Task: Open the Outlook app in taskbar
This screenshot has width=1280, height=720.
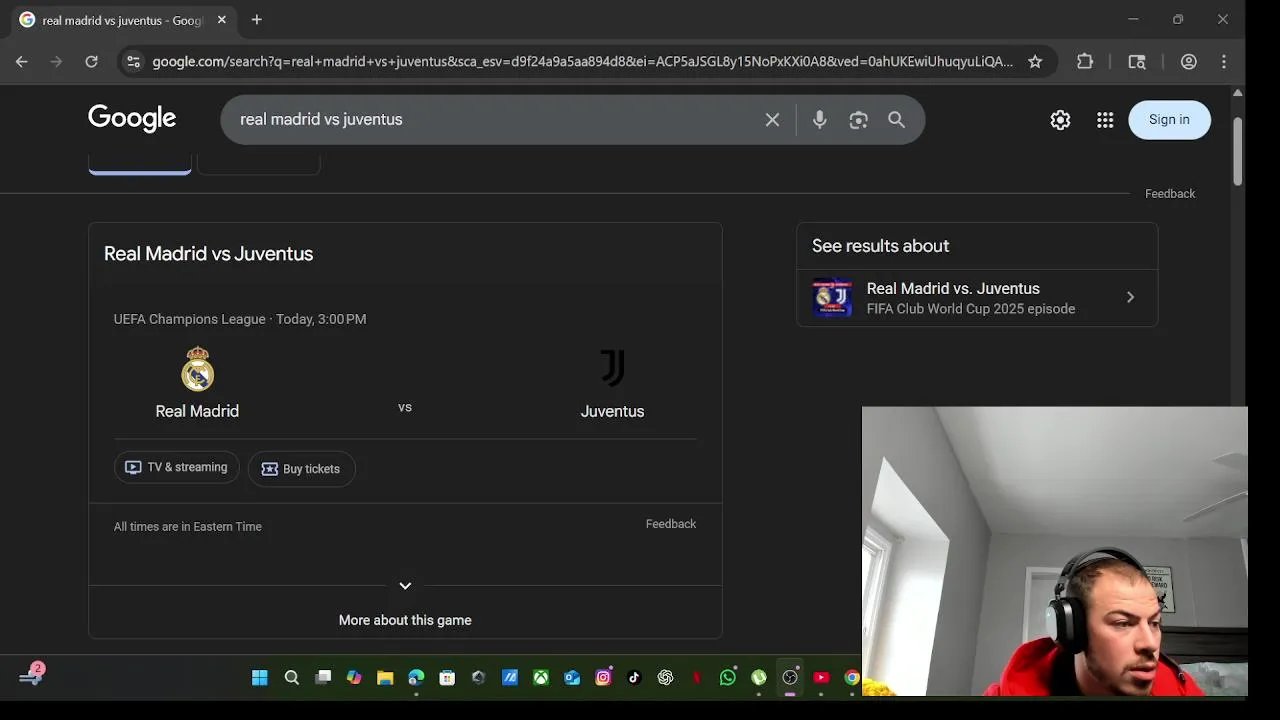Action: [x=572, y=678]
